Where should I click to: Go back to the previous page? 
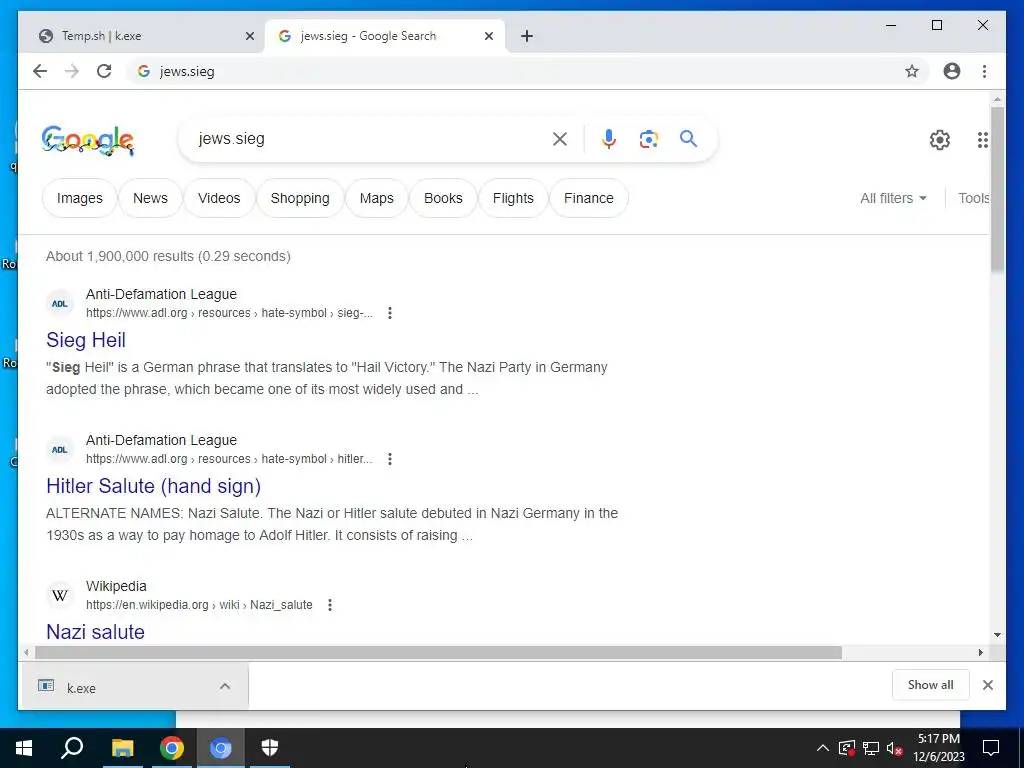[x=40, y=71]
